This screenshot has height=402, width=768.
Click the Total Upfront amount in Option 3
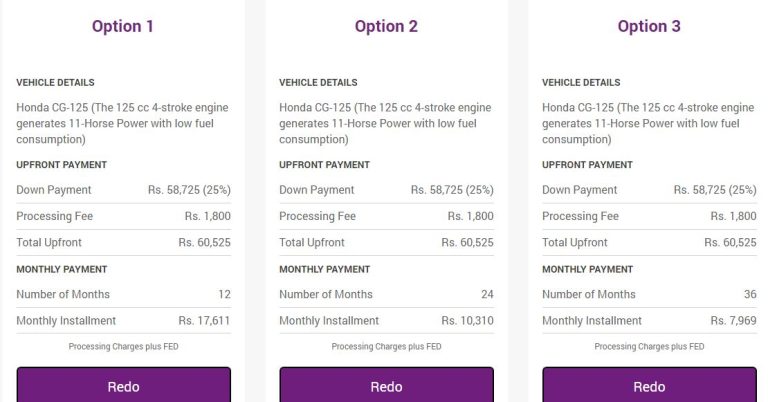click(x=730, y=243)
